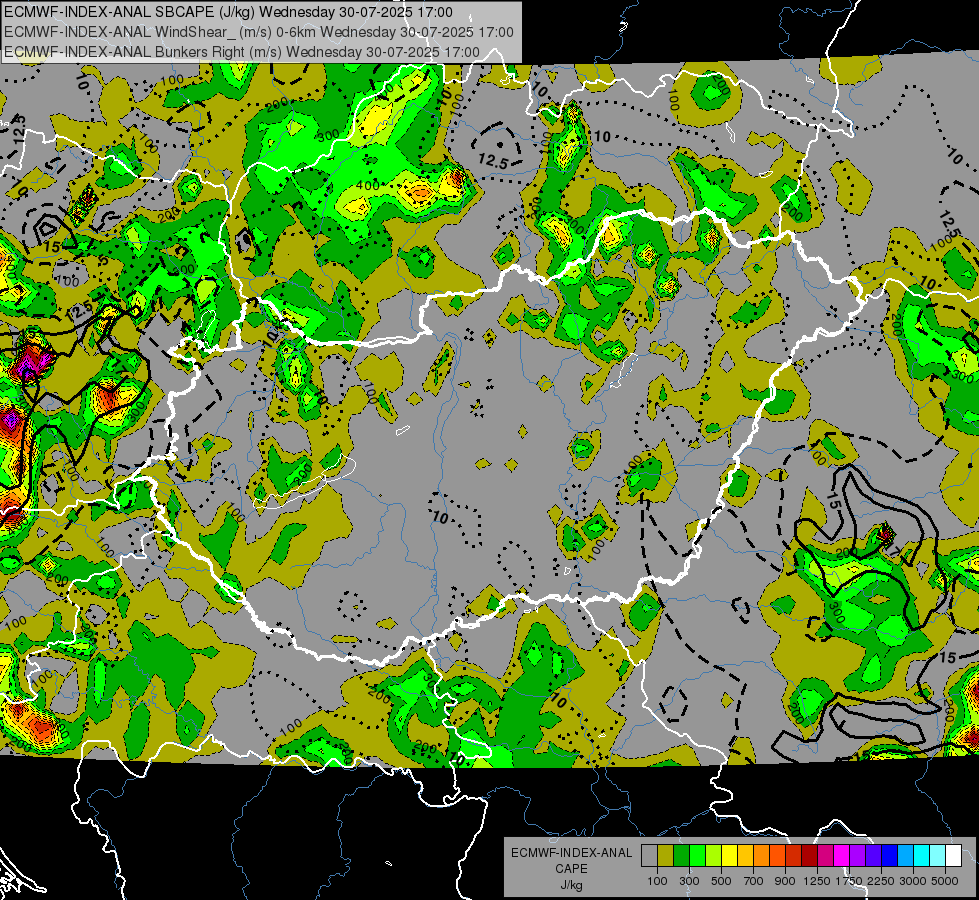Select the dark green legend swatch
979x900 pixels.
681,856
